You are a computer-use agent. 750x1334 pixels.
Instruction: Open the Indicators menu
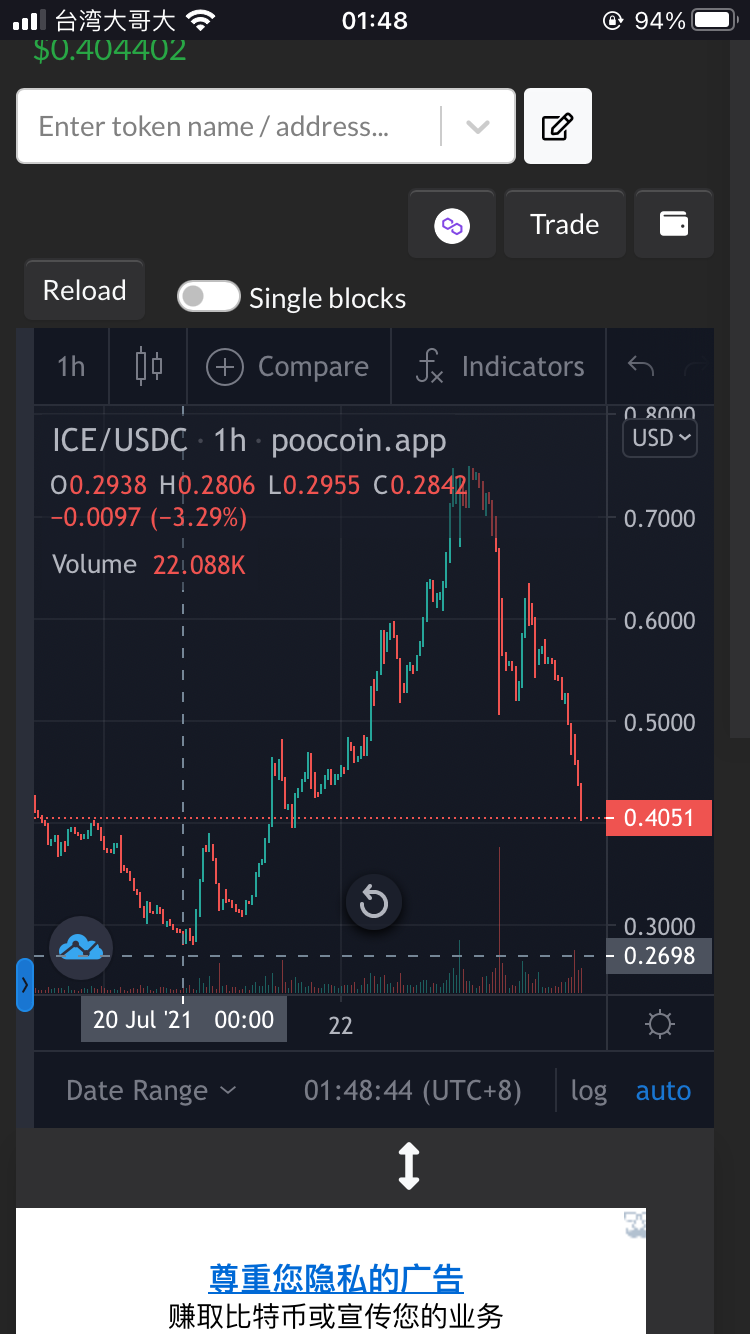(x=500, y=366)
